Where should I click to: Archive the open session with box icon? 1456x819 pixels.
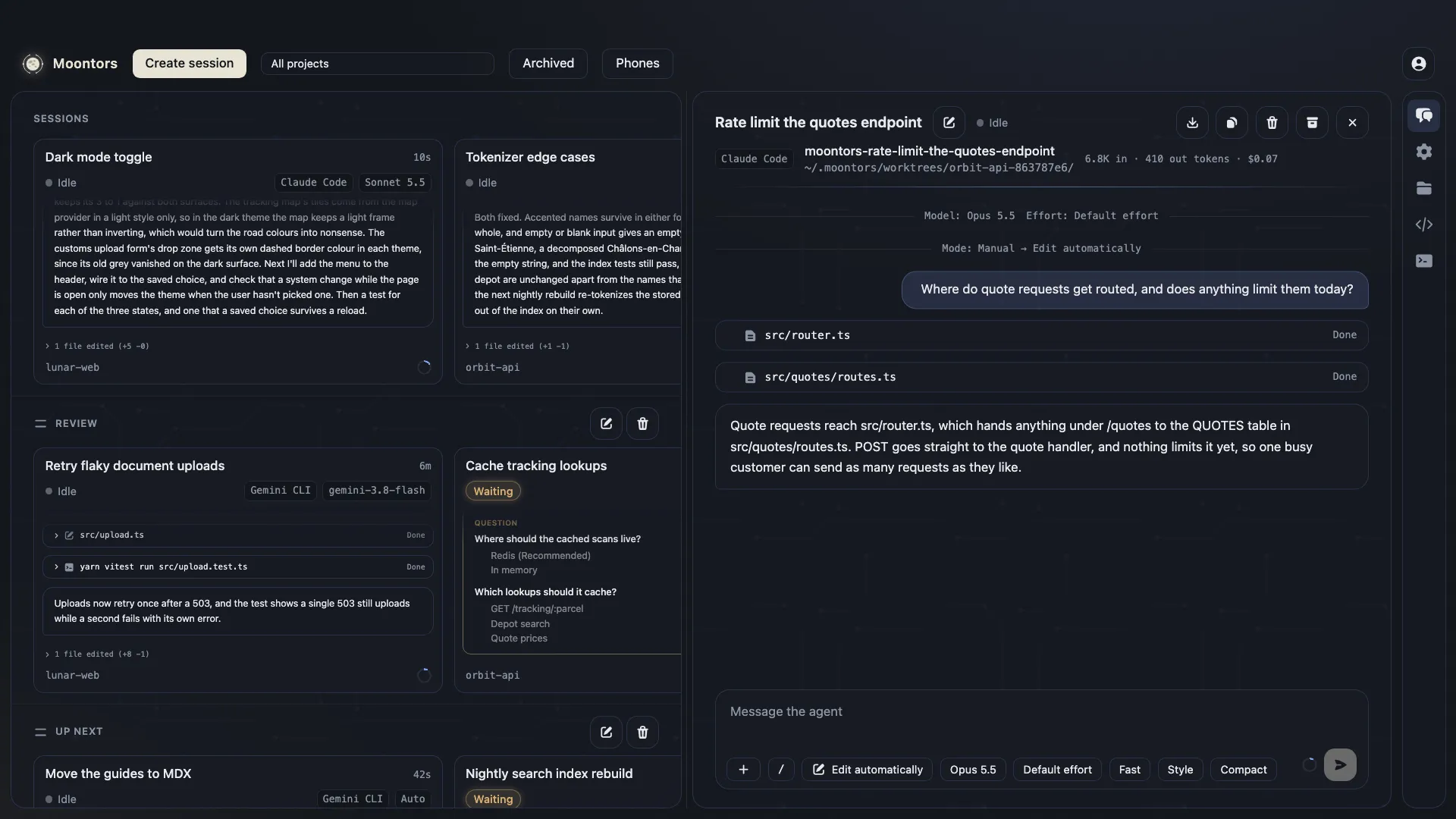[x=1312, y=123]
